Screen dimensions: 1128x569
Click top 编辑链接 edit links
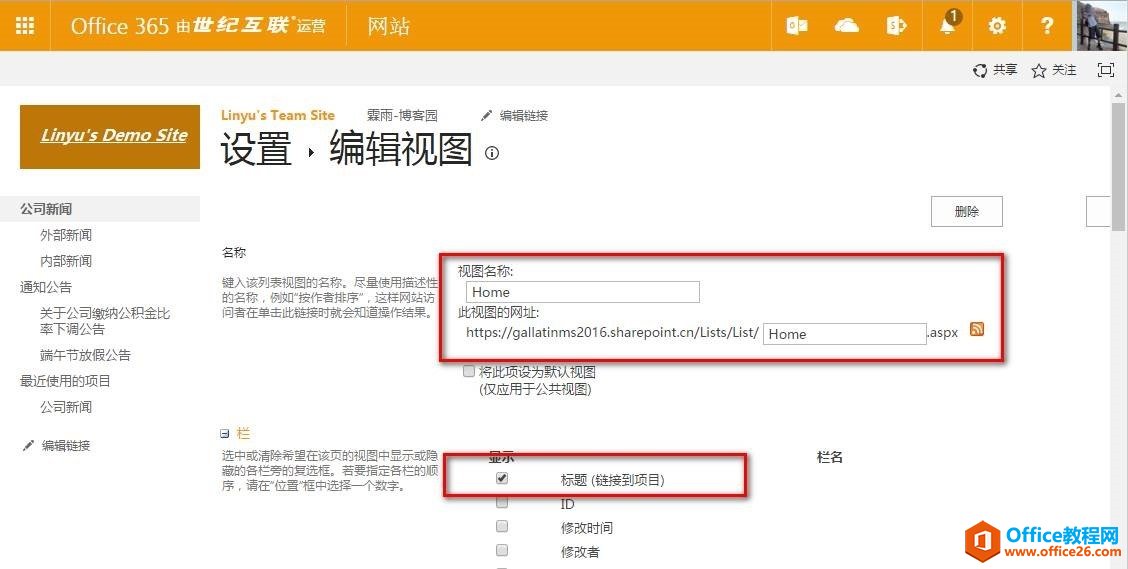[x=515, y=115]
